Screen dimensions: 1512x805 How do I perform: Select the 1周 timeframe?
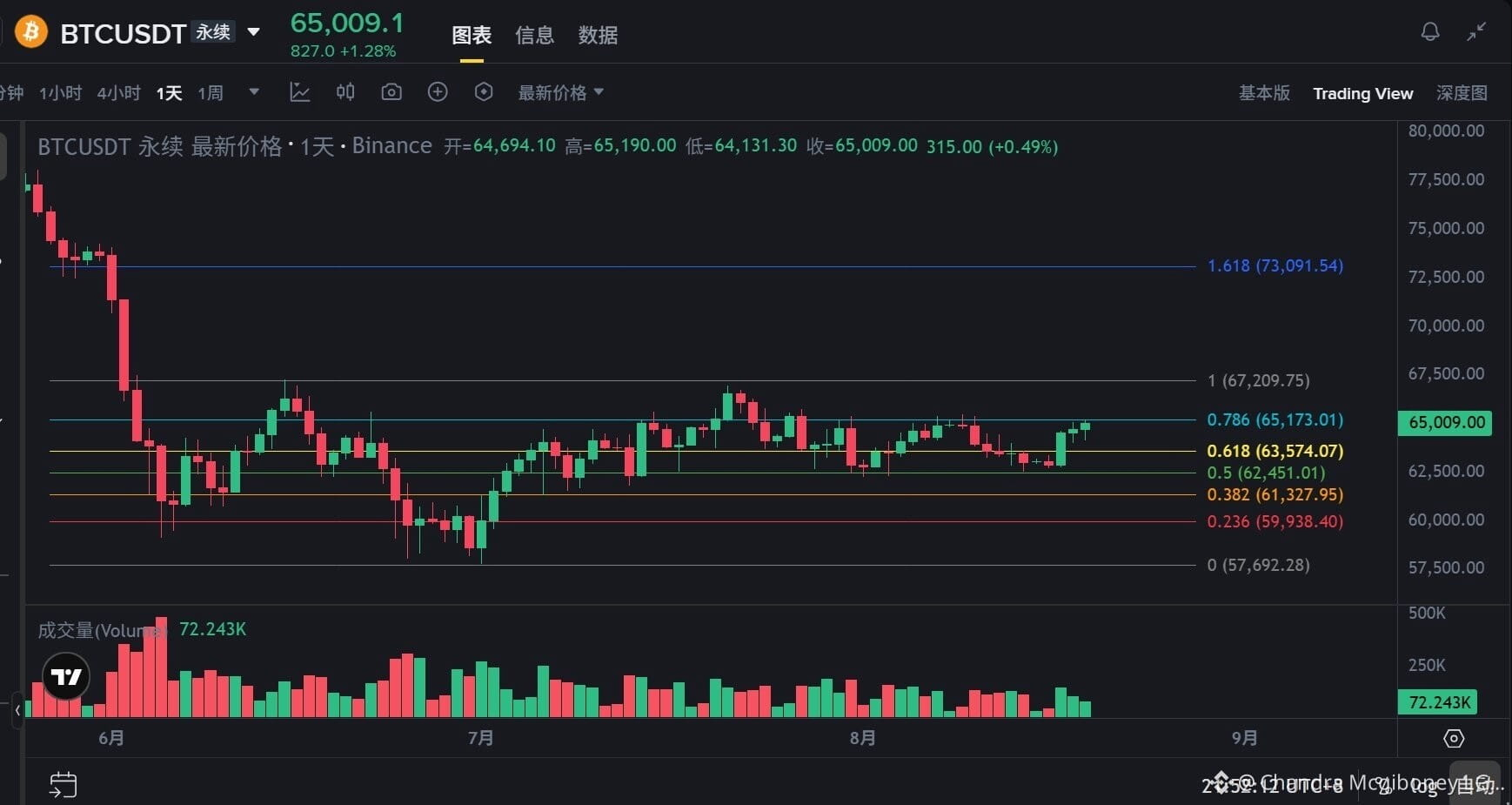[211, 93]
